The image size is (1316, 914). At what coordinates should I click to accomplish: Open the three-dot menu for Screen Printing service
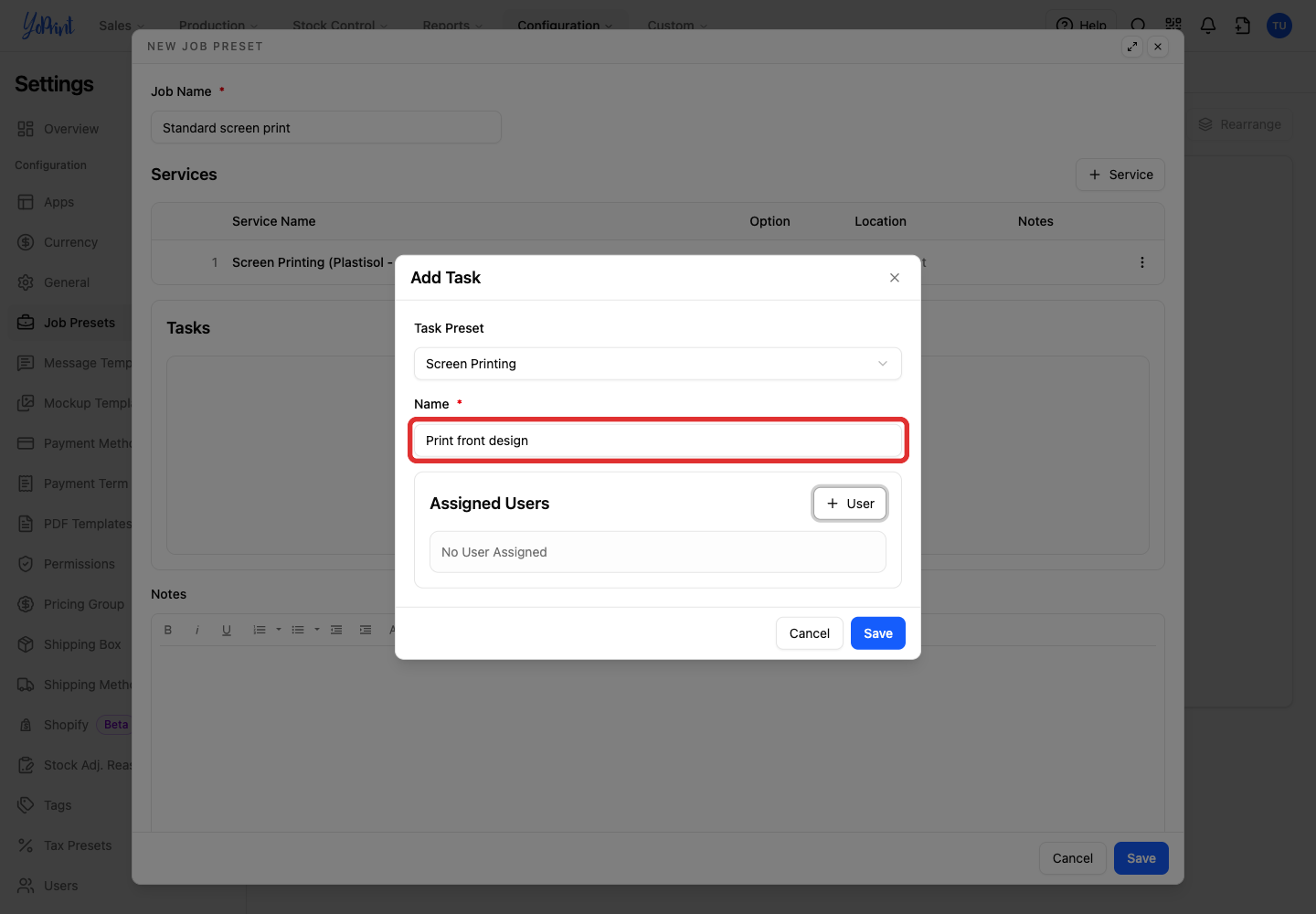coord(1142,262)
